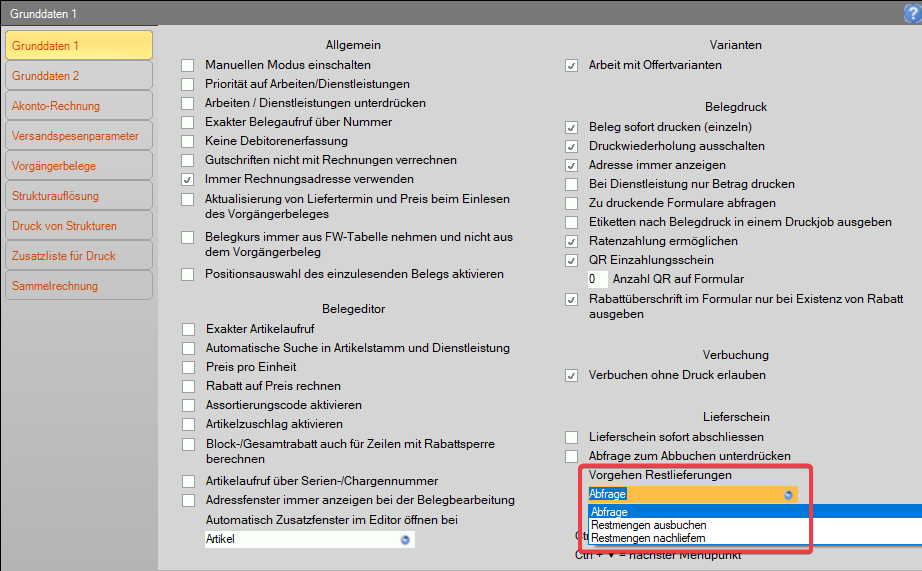Image resolution: width=922 pixels, height=571 pixels.
Task: Open Strukturauflösung section
Action: 79,196
